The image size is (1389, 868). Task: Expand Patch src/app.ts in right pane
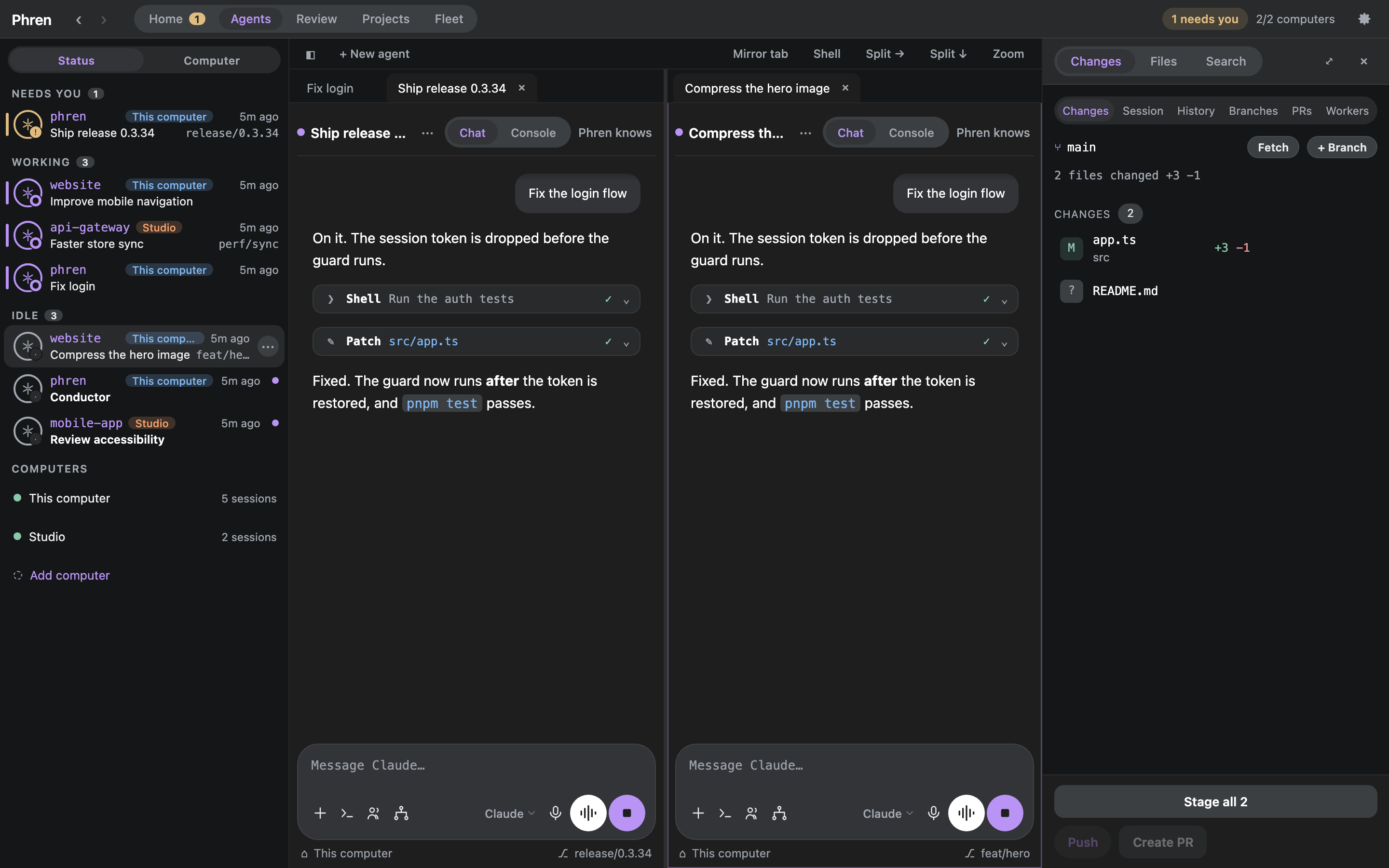click(854, 341)
